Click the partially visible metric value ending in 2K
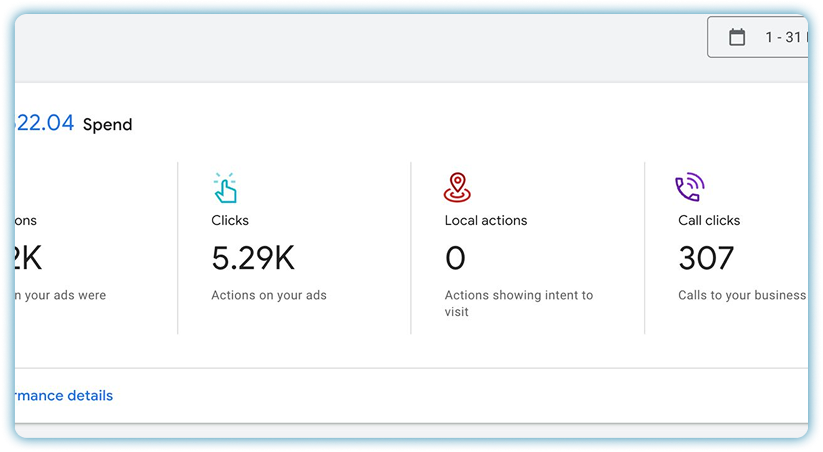This screenshot has width=823, height=452. tap(28, 258)
